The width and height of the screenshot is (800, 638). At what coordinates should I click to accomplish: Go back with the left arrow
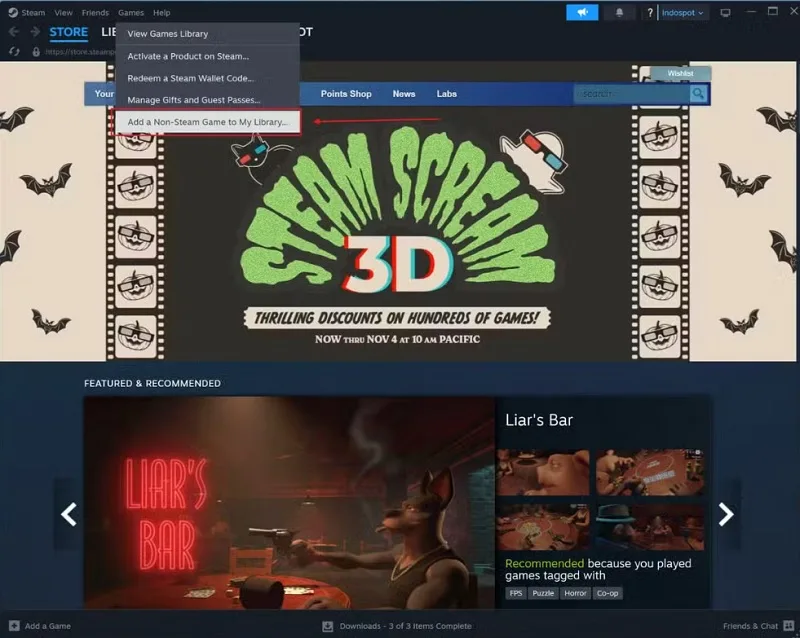[14, 32]
